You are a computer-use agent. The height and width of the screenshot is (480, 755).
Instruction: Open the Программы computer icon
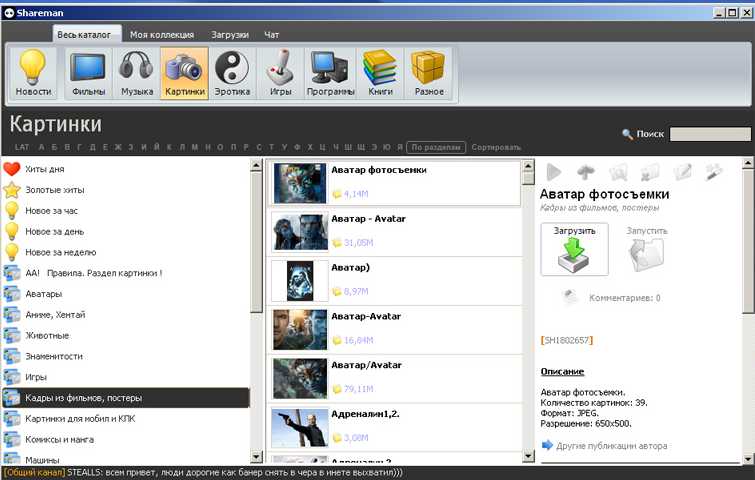[x=330, y=73]
